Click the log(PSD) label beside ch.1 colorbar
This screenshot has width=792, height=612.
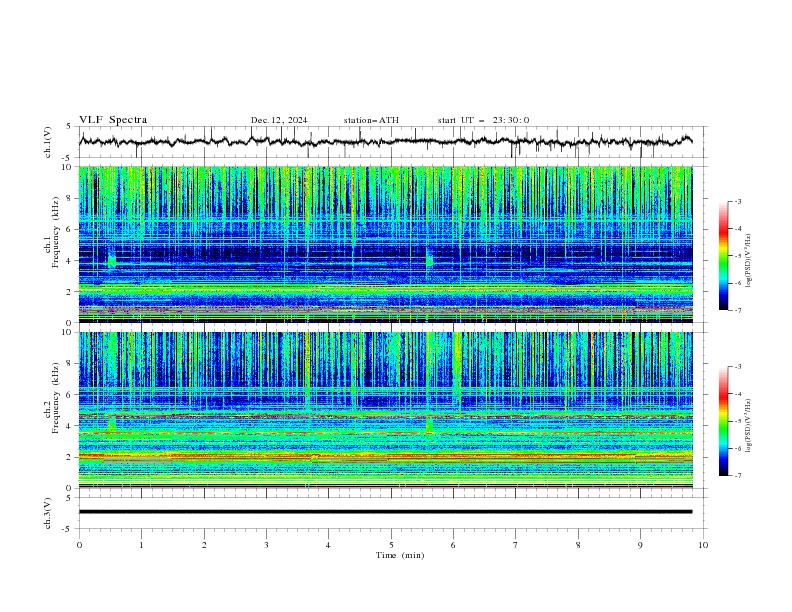pos(748,261)
